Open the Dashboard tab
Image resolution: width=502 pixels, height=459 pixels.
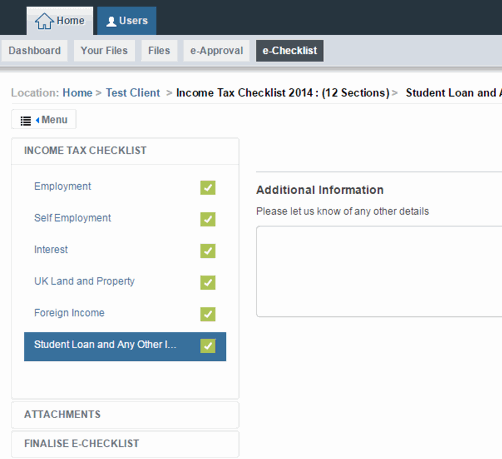pyautogui.click(x=35, y=51)
